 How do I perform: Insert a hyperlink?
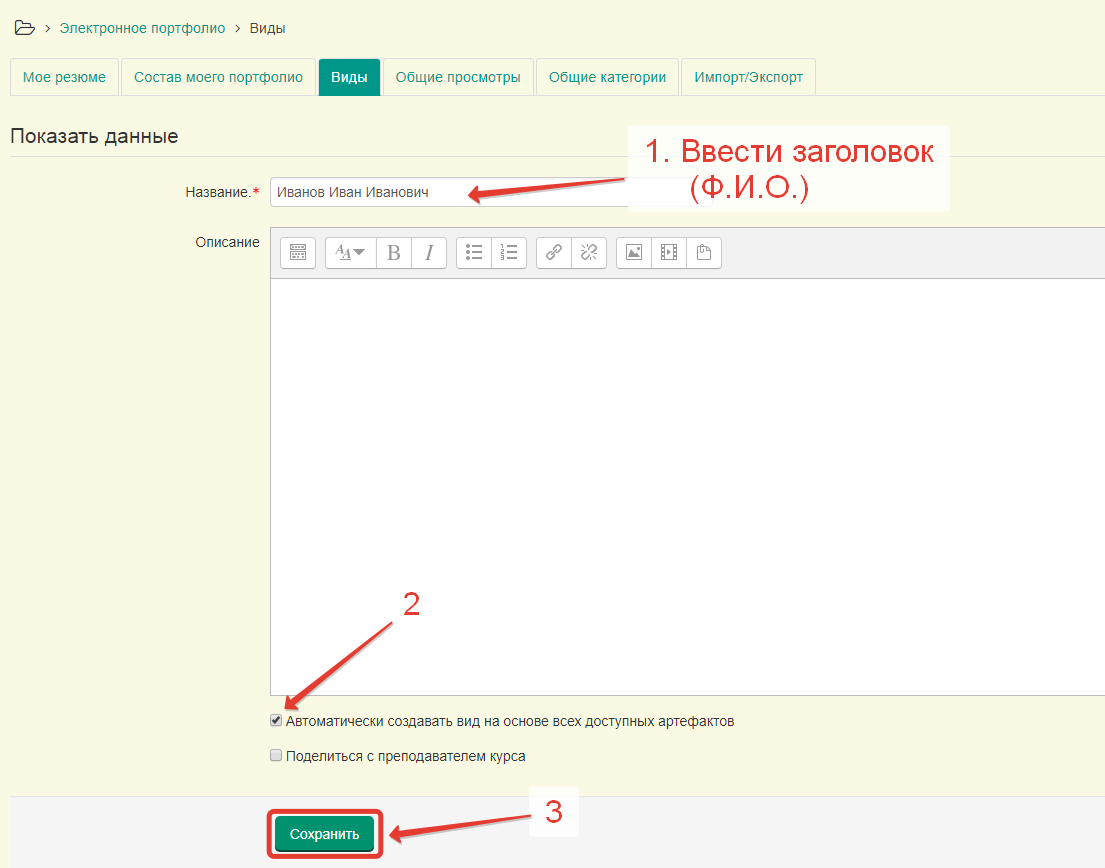(x=553, y=253)
